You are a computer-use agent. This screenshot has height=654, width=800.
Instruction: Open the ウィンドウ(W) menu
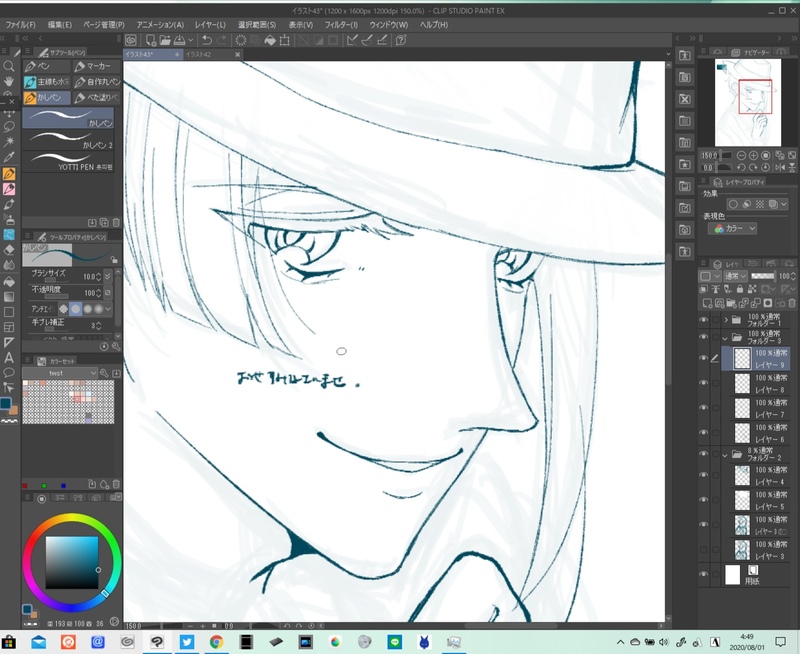pos(389,24)
